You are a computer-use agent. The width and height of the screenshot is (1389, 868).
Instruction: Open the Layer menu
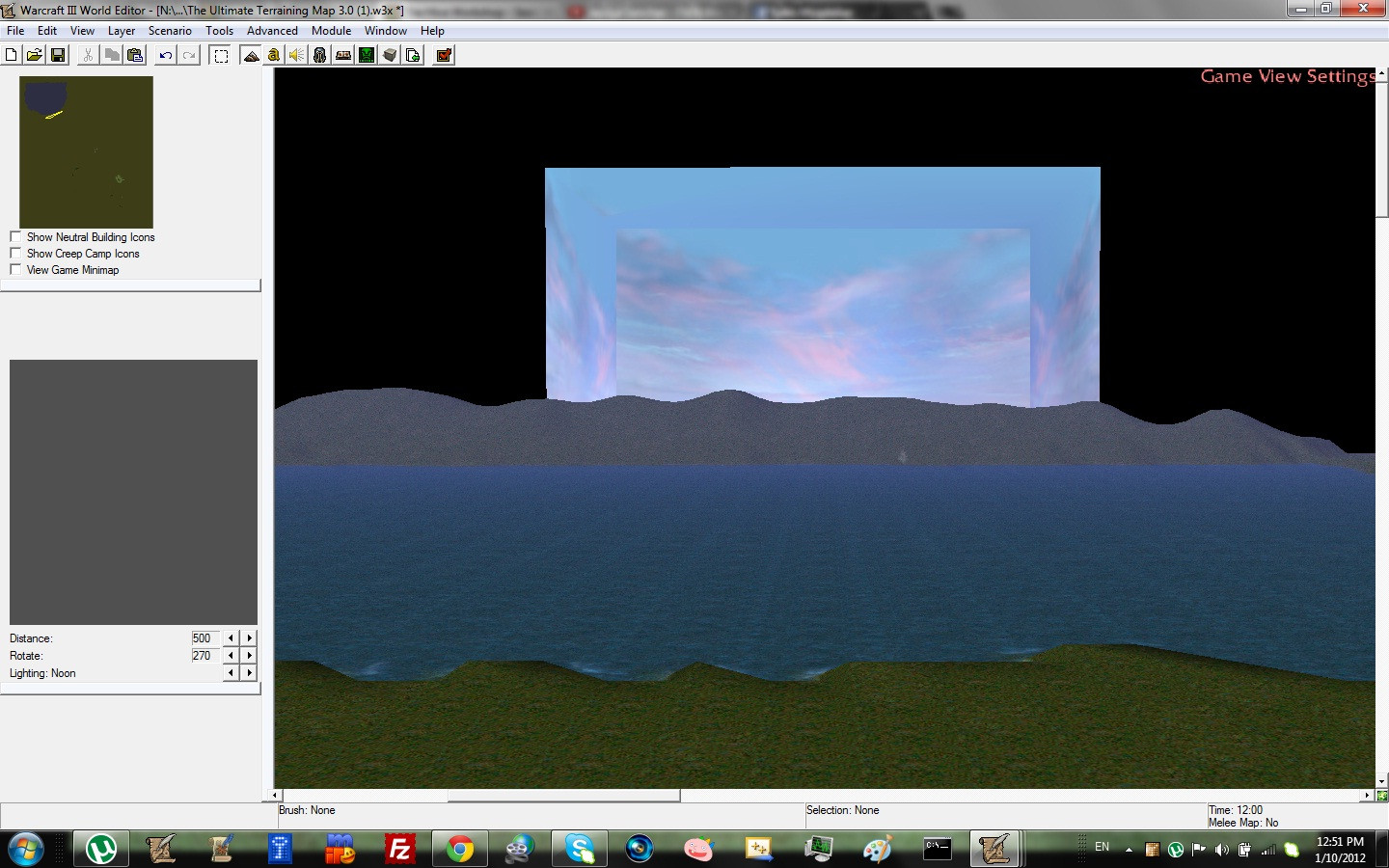pyautogui.click(x=122, y=31)
